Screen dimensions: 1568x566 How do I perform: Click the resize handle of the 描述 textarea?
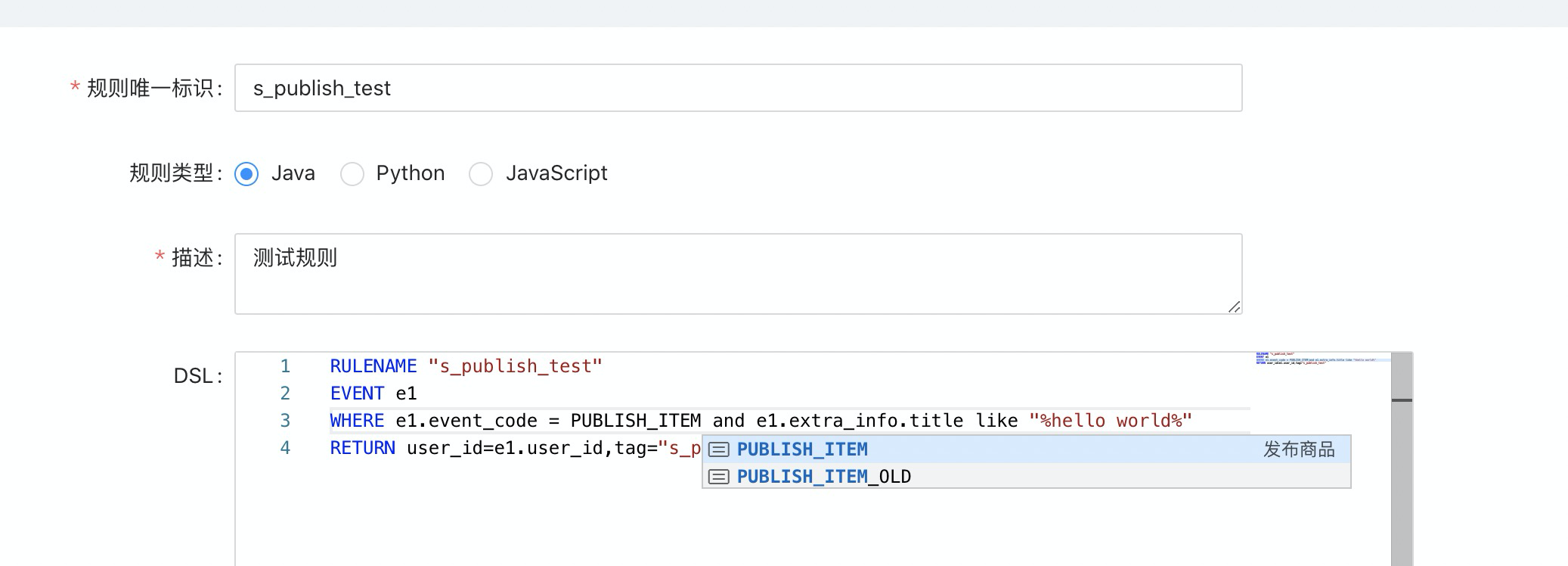coord(1234,306)
